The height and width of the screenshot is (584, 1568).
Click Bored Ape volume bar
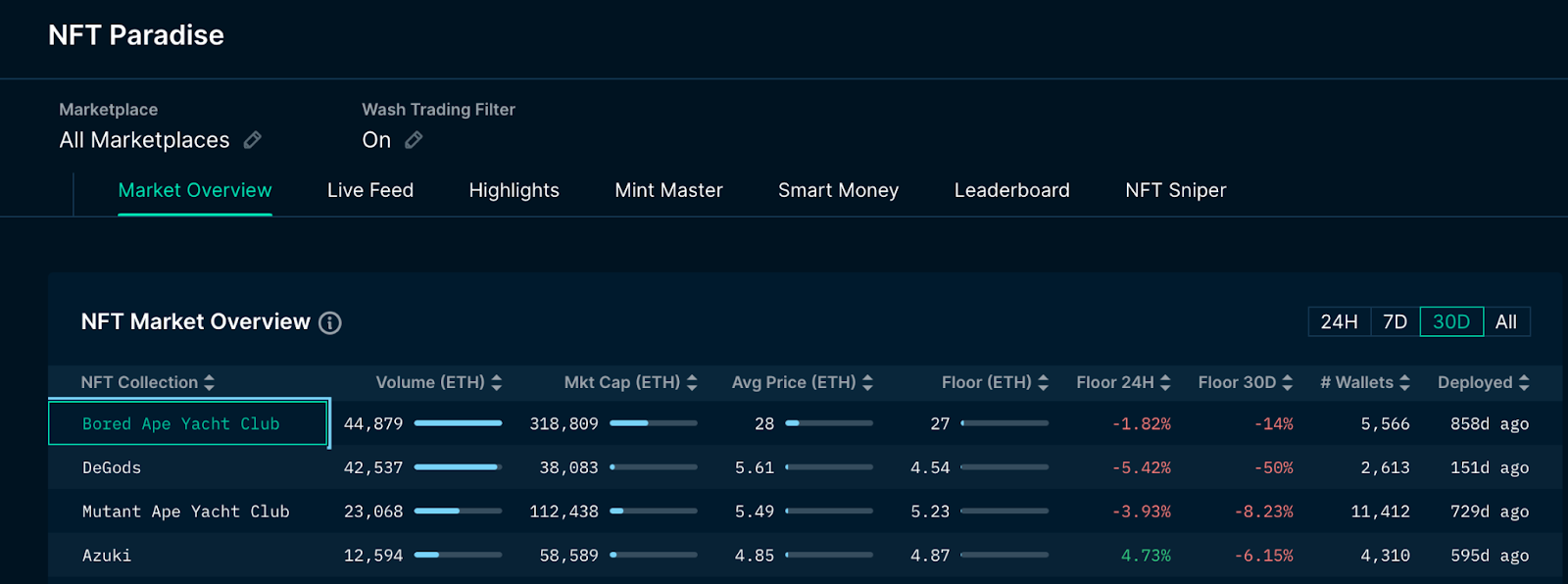coord(458,423)
